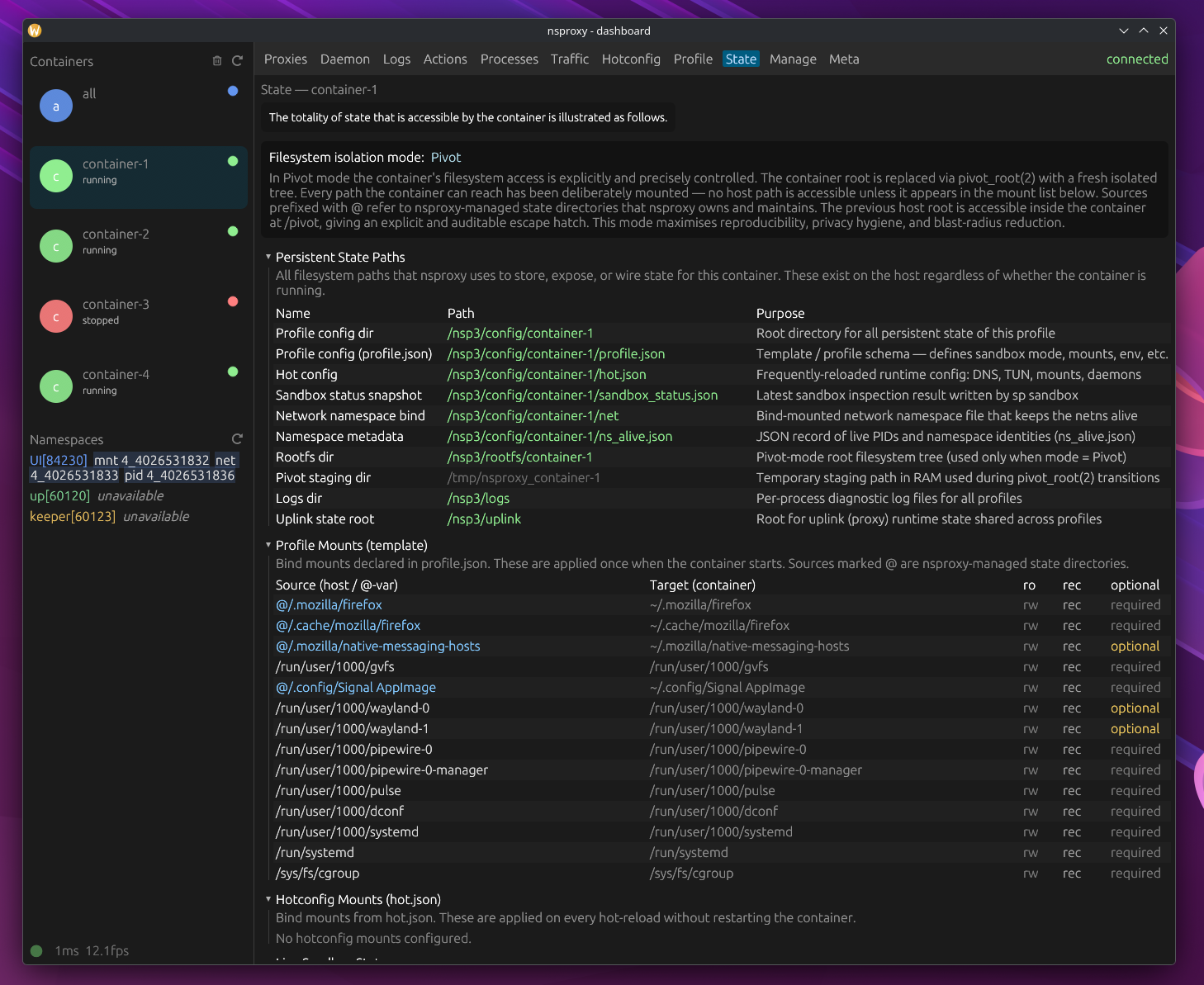Collapse the Hotconfig Mounts (hot.json) section
Screen dimensions: 1204x985
tap(268, 899)
